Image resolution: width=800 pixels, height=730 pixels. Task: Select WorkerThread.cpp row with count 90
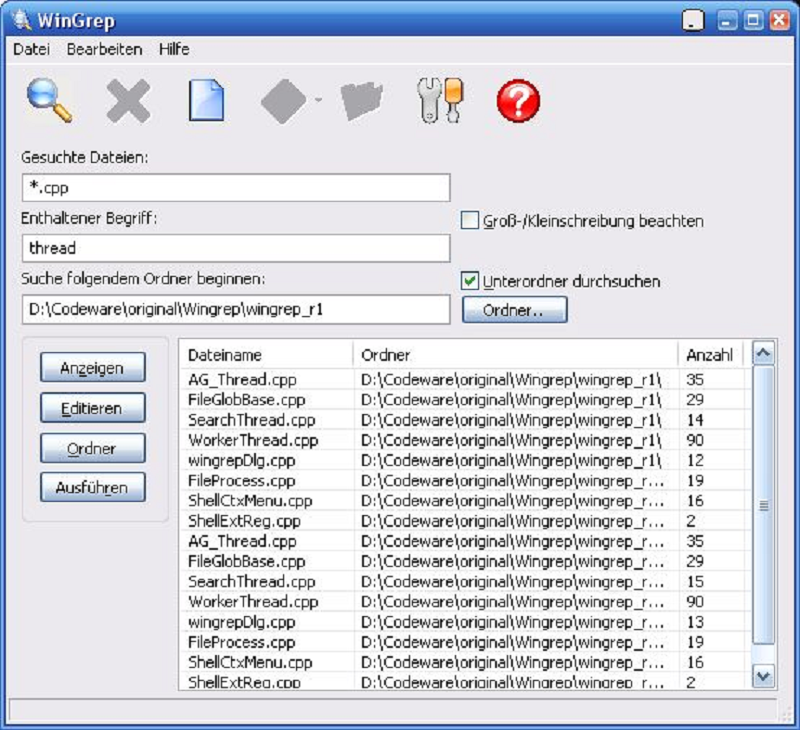[253, 440]
